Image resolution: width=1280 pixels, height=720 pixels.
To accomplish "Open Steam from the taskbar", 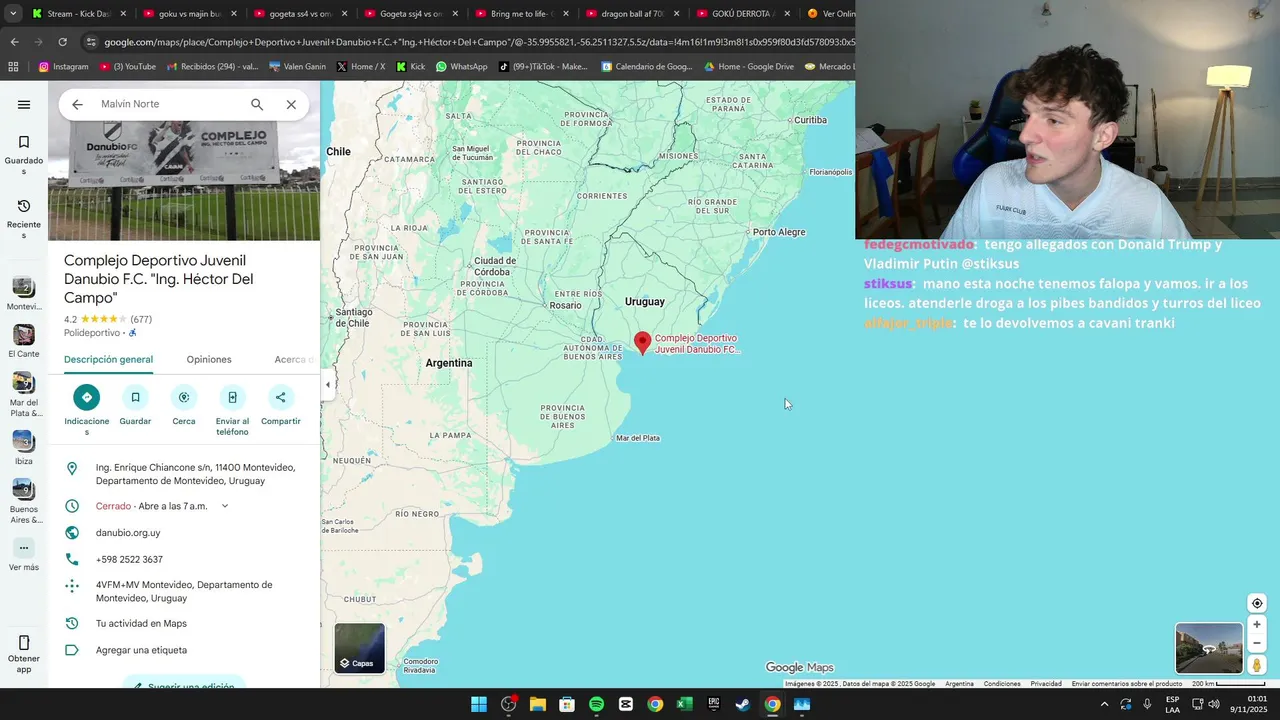I will (743, 704).
